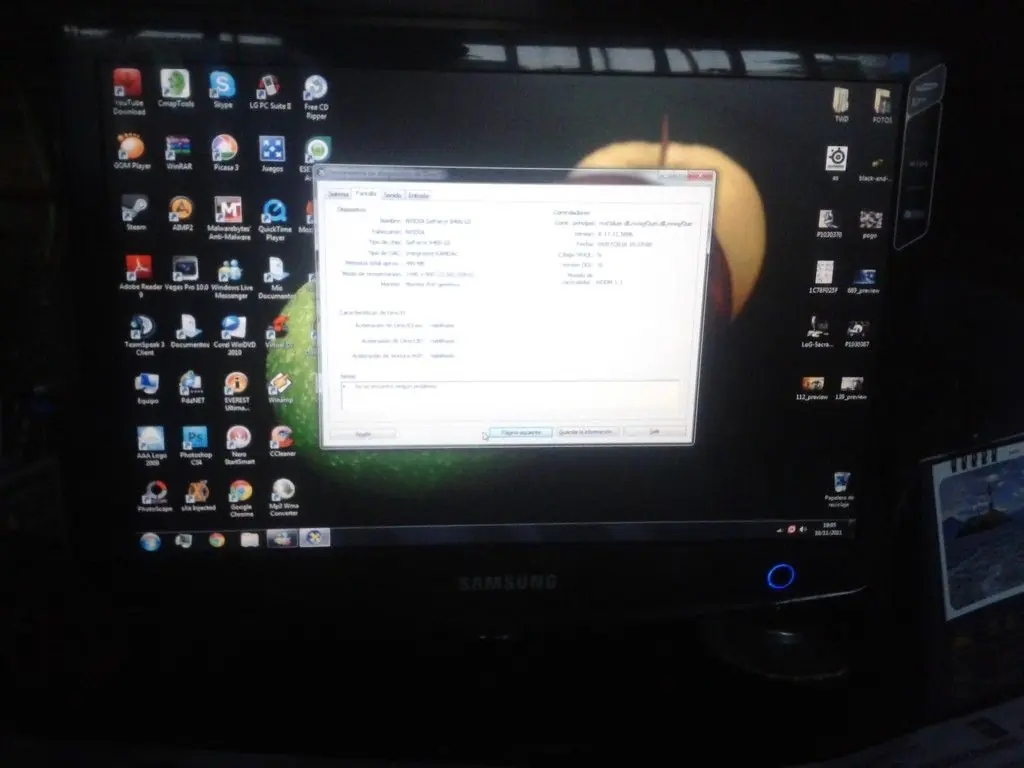
Task: Select the DirectX diagnostic taskbar button
Action: tap(315, 537)
